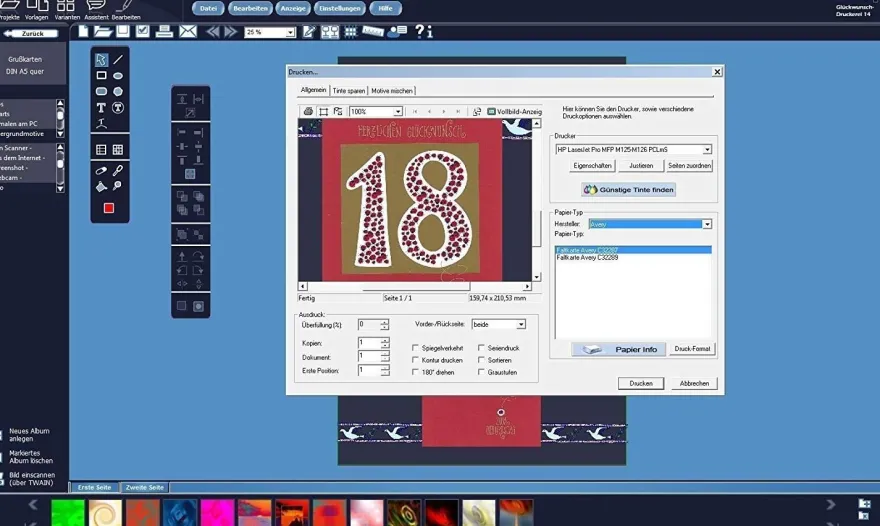Select the plain text T tool

(x=101, y=107)
